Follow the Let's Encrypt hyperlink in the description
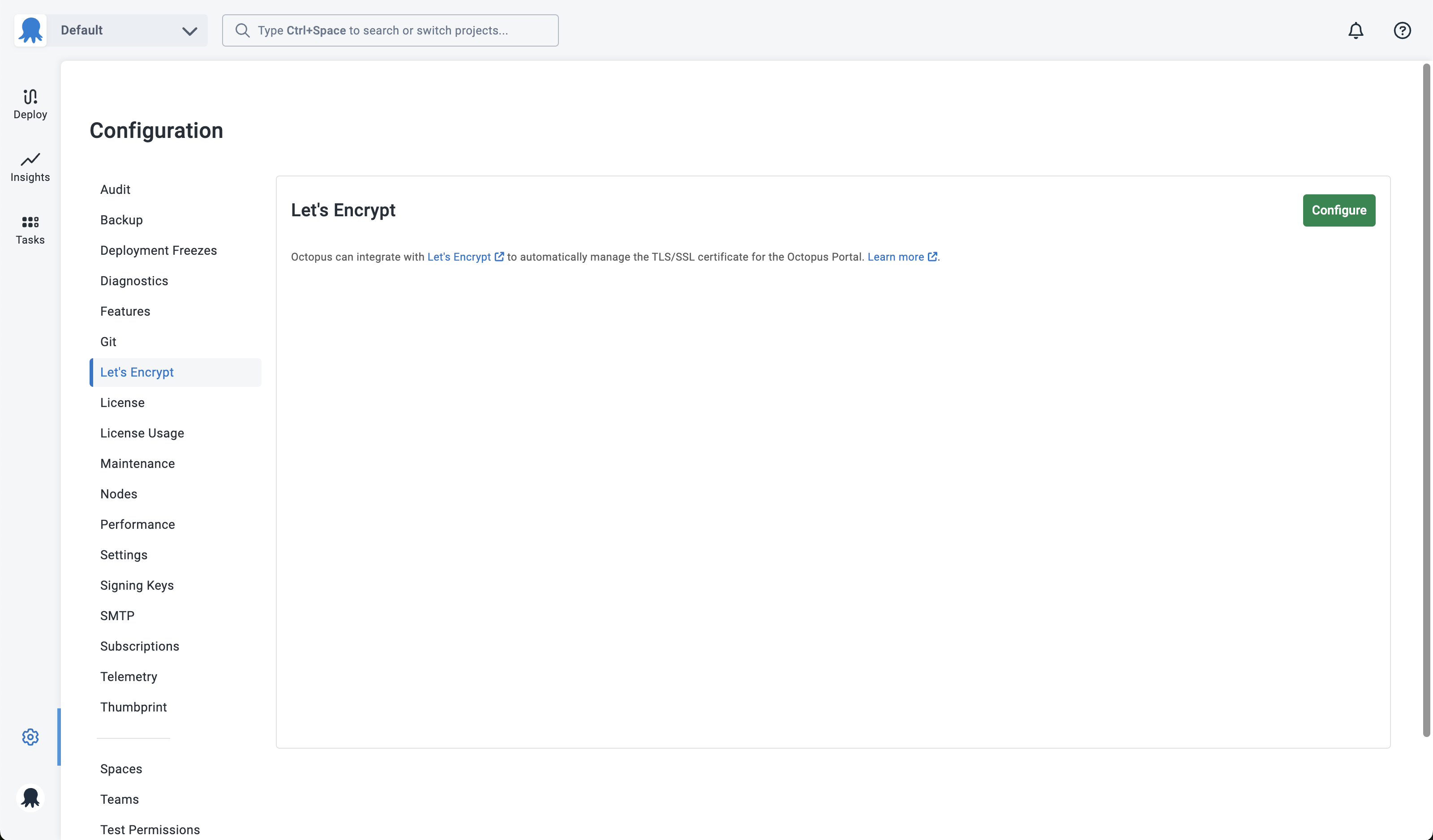The width and height of the screenshot is (1433, 840). pyautogui.click(x=459, y=257)
